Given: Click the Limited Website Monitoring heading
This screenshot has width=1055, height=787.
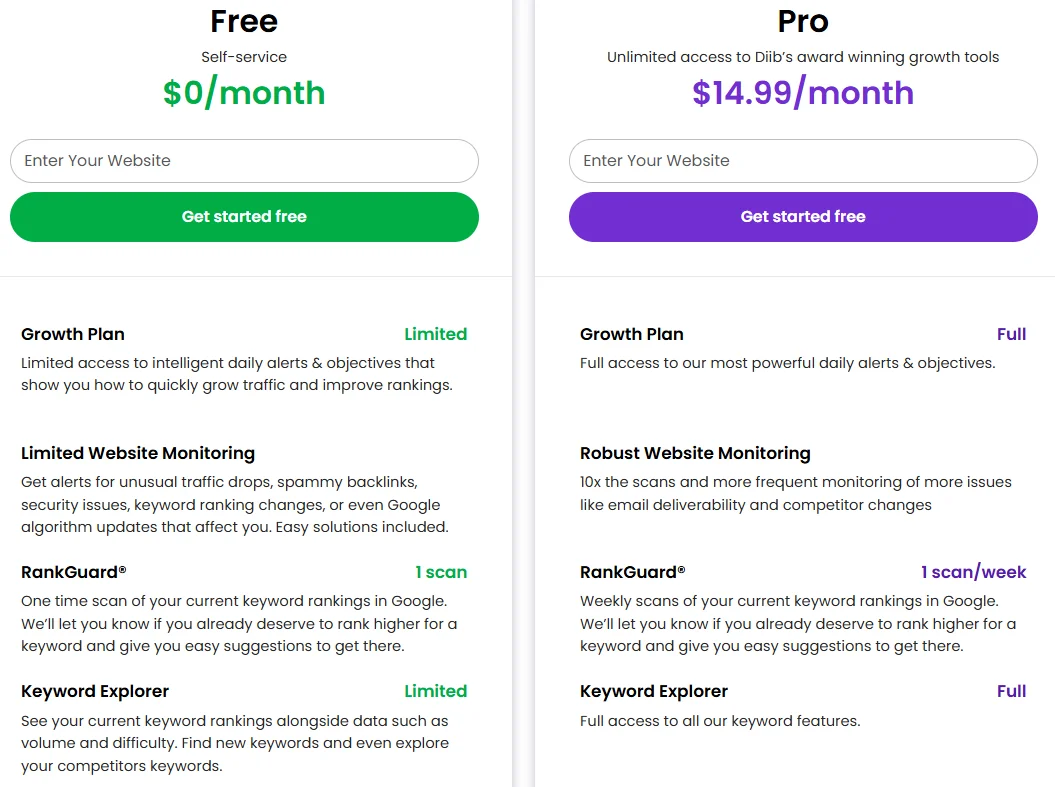Looking at the screenshot, I should pos(138,453).
